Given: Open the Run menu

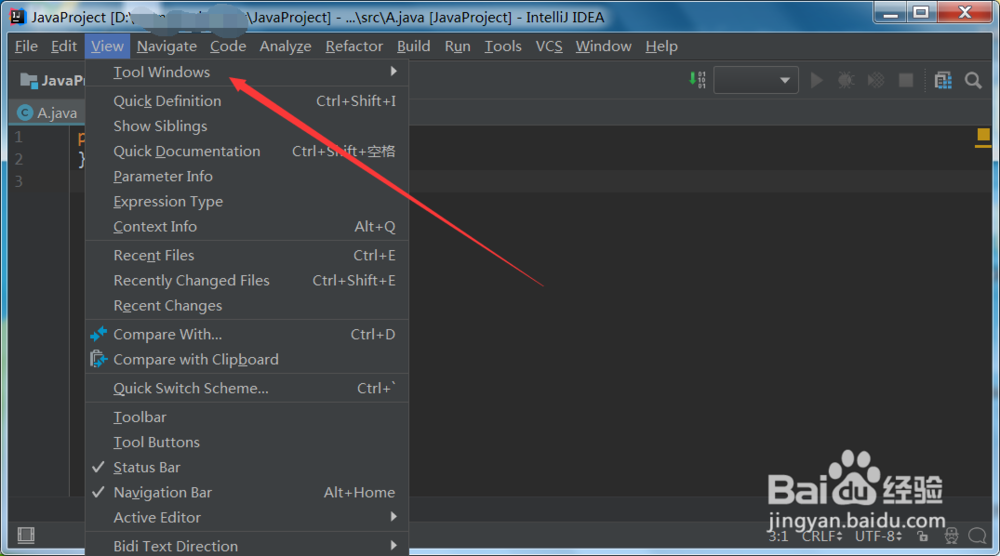Looking at the screenshot, I should pos(457,46).
